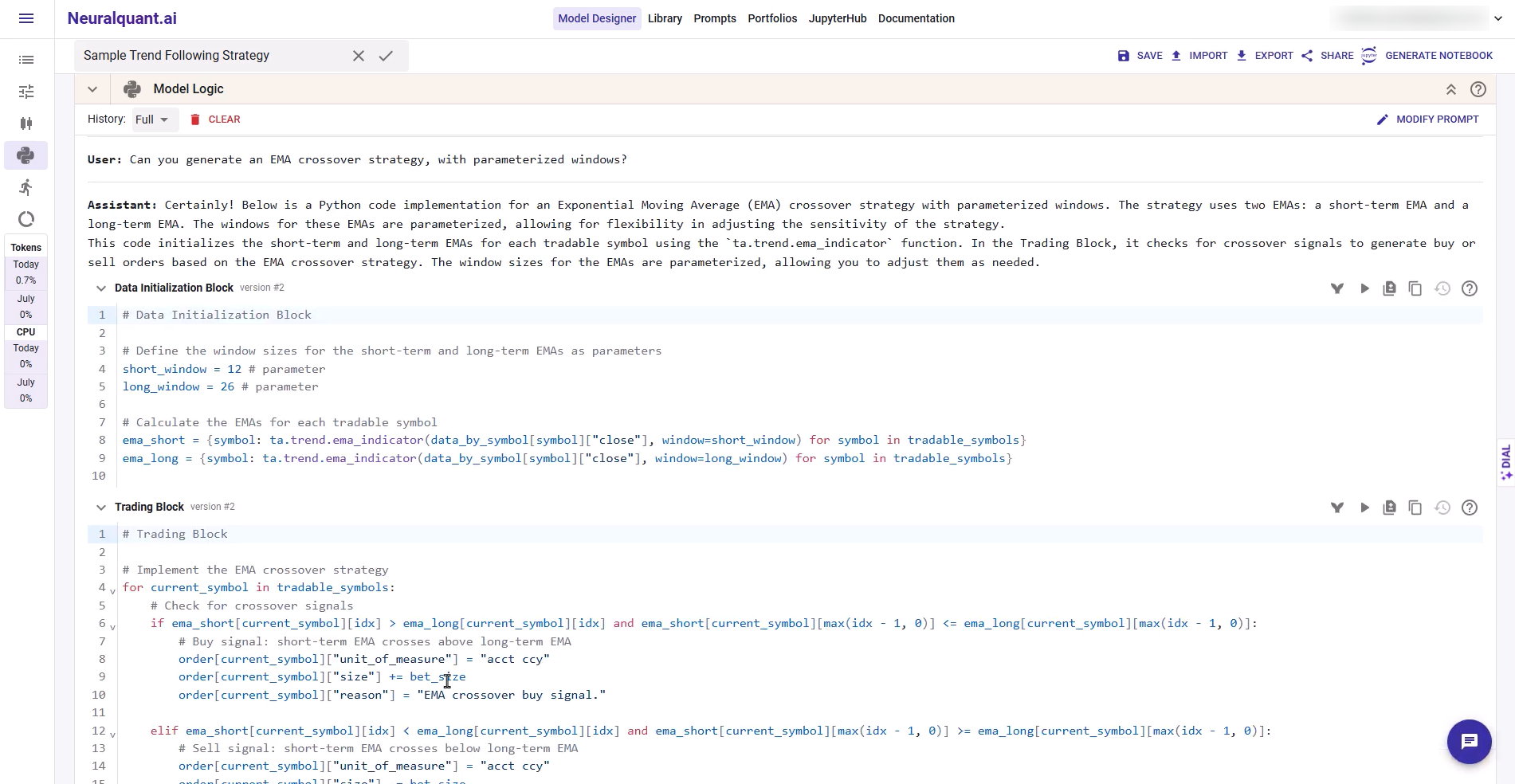Click the Modify Prompt button
Screen dimensions: 1515x784
pyautogui.click(x=1427, y=120)
